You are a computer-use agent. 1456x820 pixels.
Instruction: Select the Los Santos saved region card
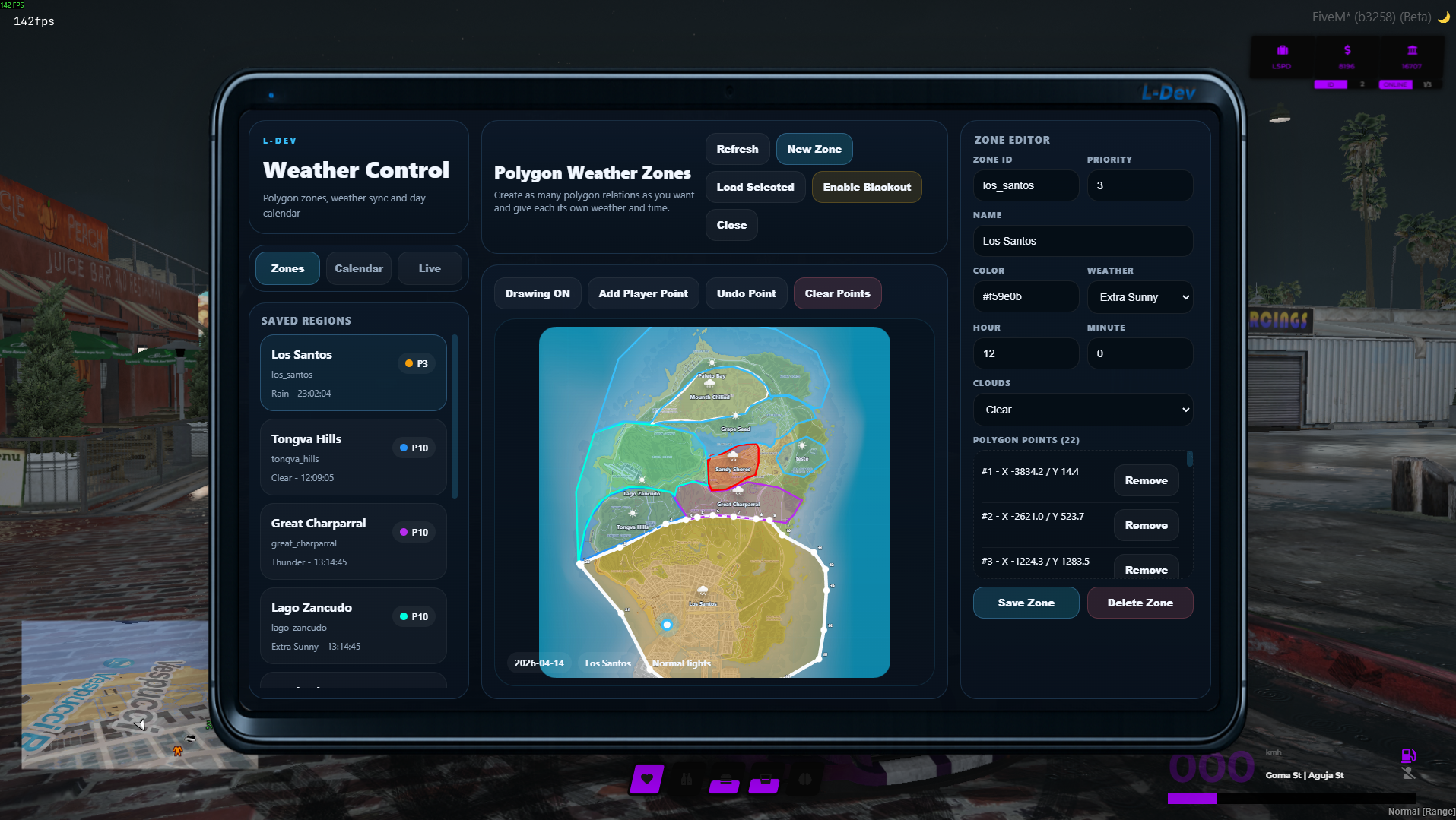(x=354, y=372)
